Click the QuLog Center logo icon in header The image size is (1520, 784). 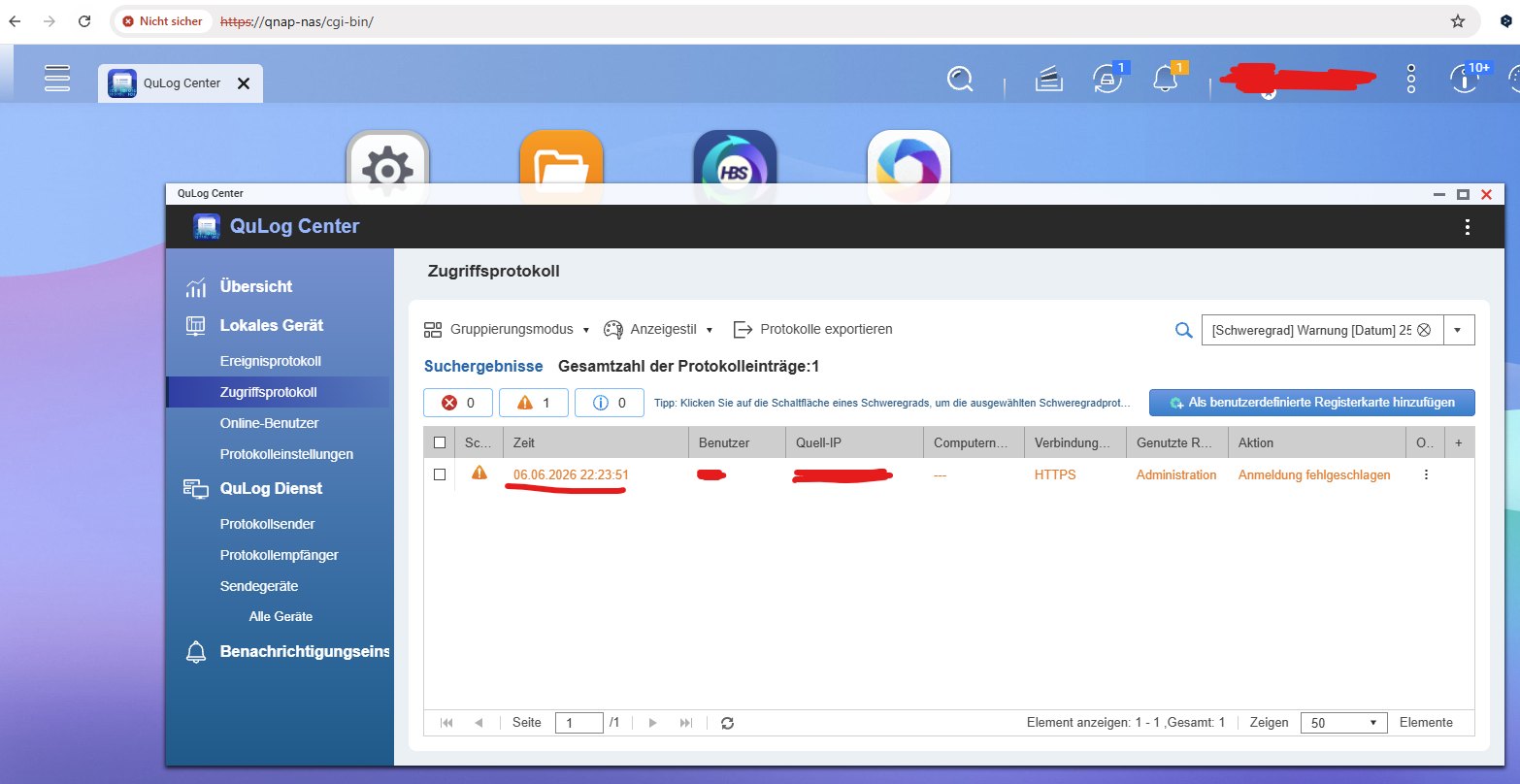click(207, 226)
